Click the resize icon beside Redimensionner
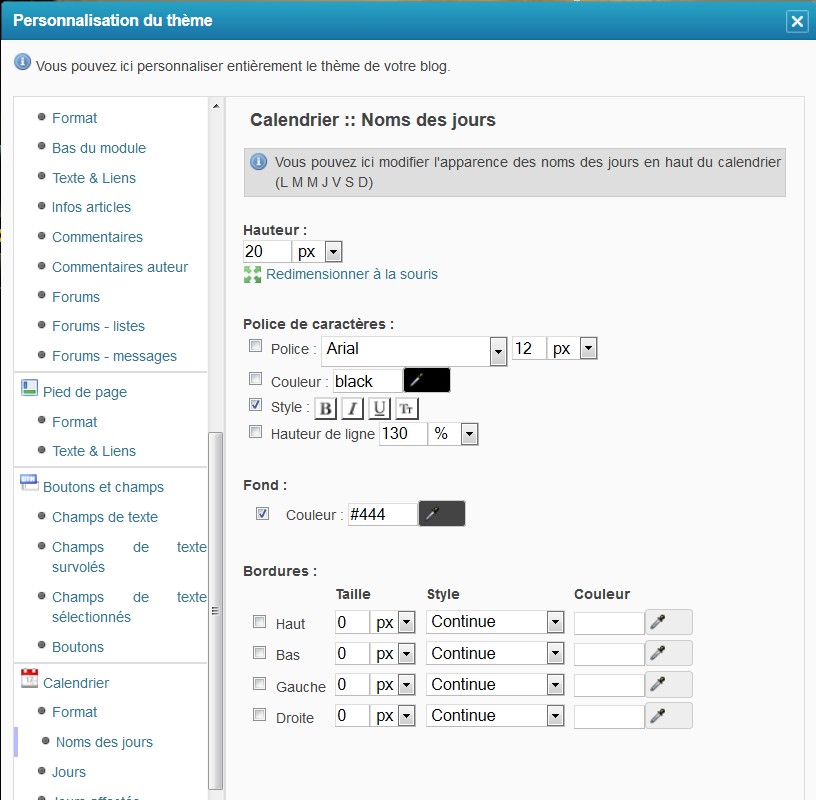The height and width of the screenshot is (800, 816). tap(252, 274)
